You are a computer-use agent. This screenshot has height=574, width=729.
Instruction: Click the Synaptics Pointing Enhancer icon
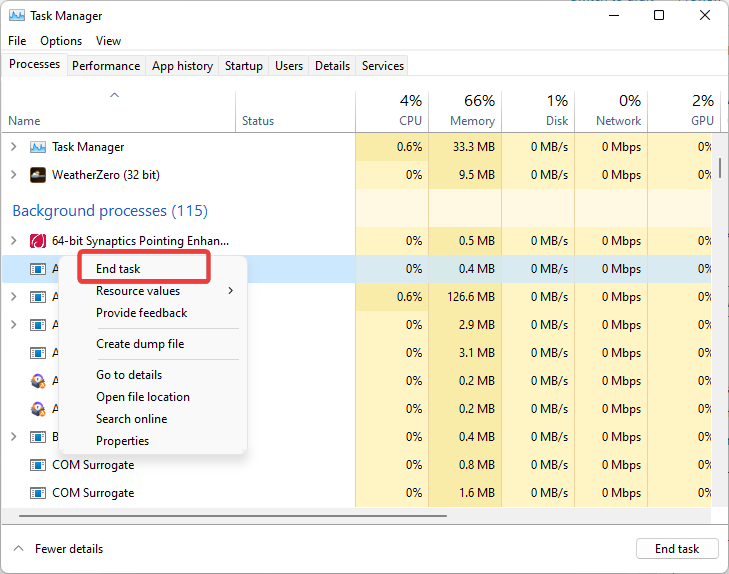(38, 241)
